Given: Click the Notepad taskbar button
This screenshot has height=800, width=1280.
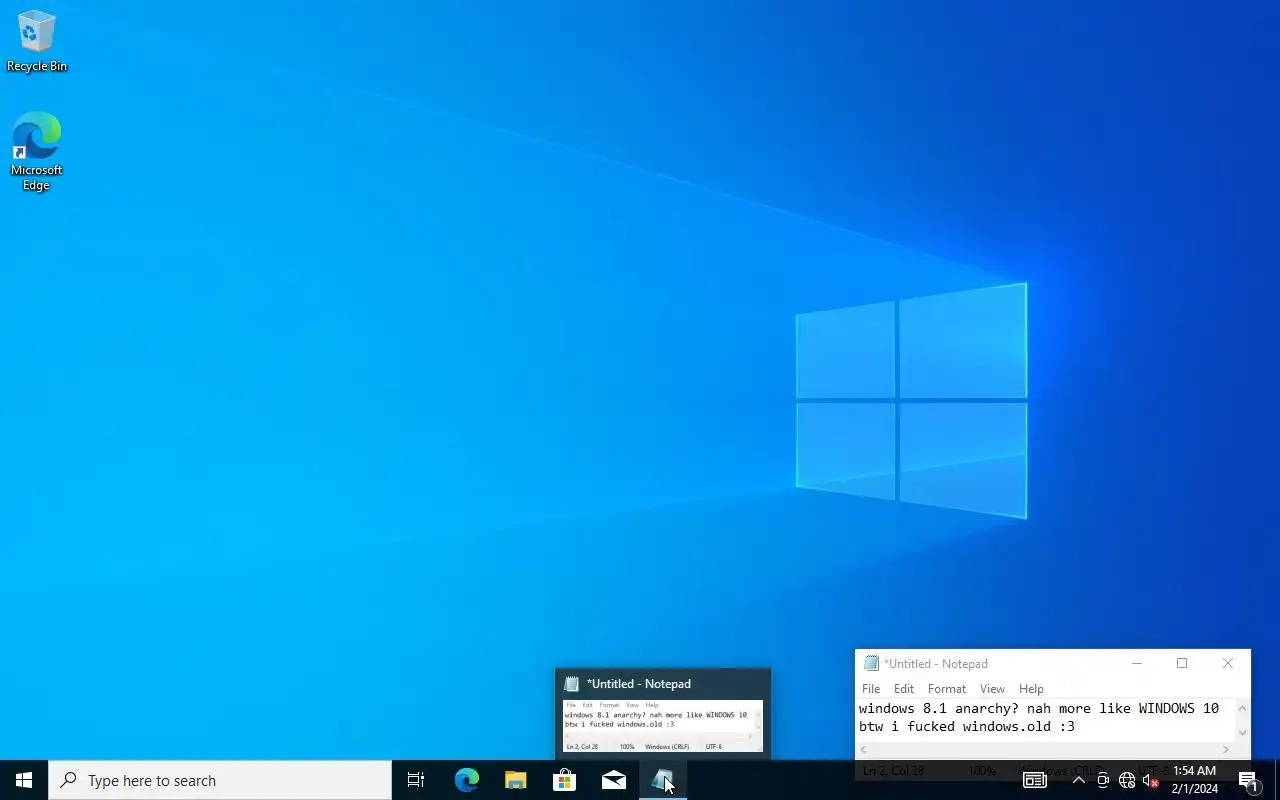Looking at the screenshot, I should click(x=662, y=780).
